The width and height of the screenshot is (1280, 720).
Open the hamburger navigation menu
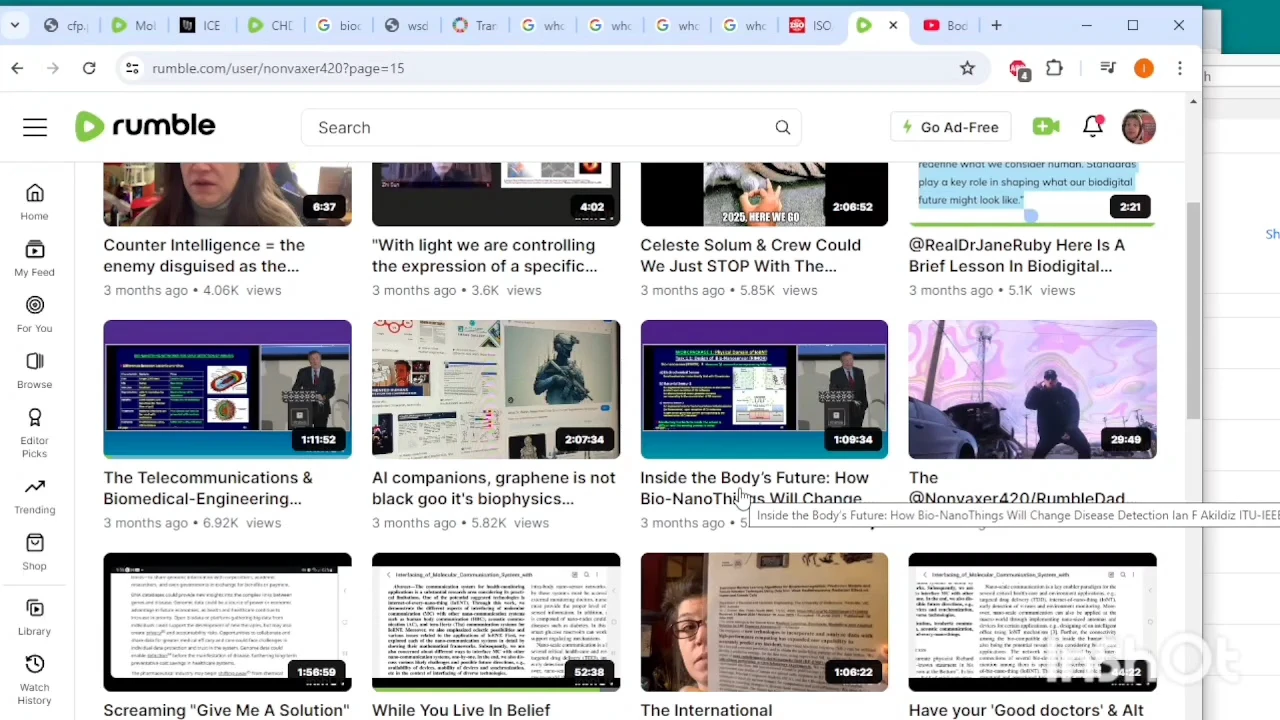pos(35,127)
